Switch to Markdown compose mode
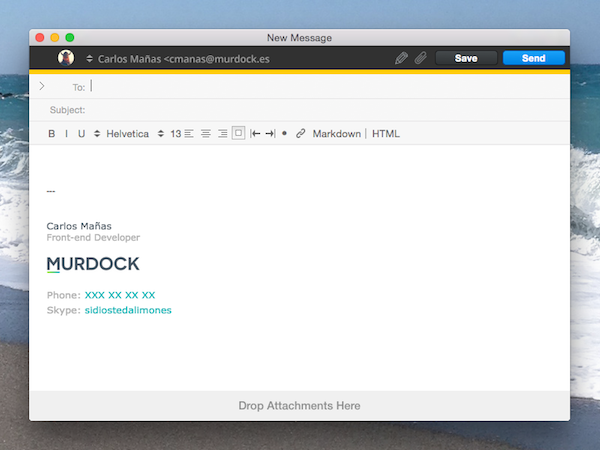Screen dimensions: 600x450 coord(337,134)
